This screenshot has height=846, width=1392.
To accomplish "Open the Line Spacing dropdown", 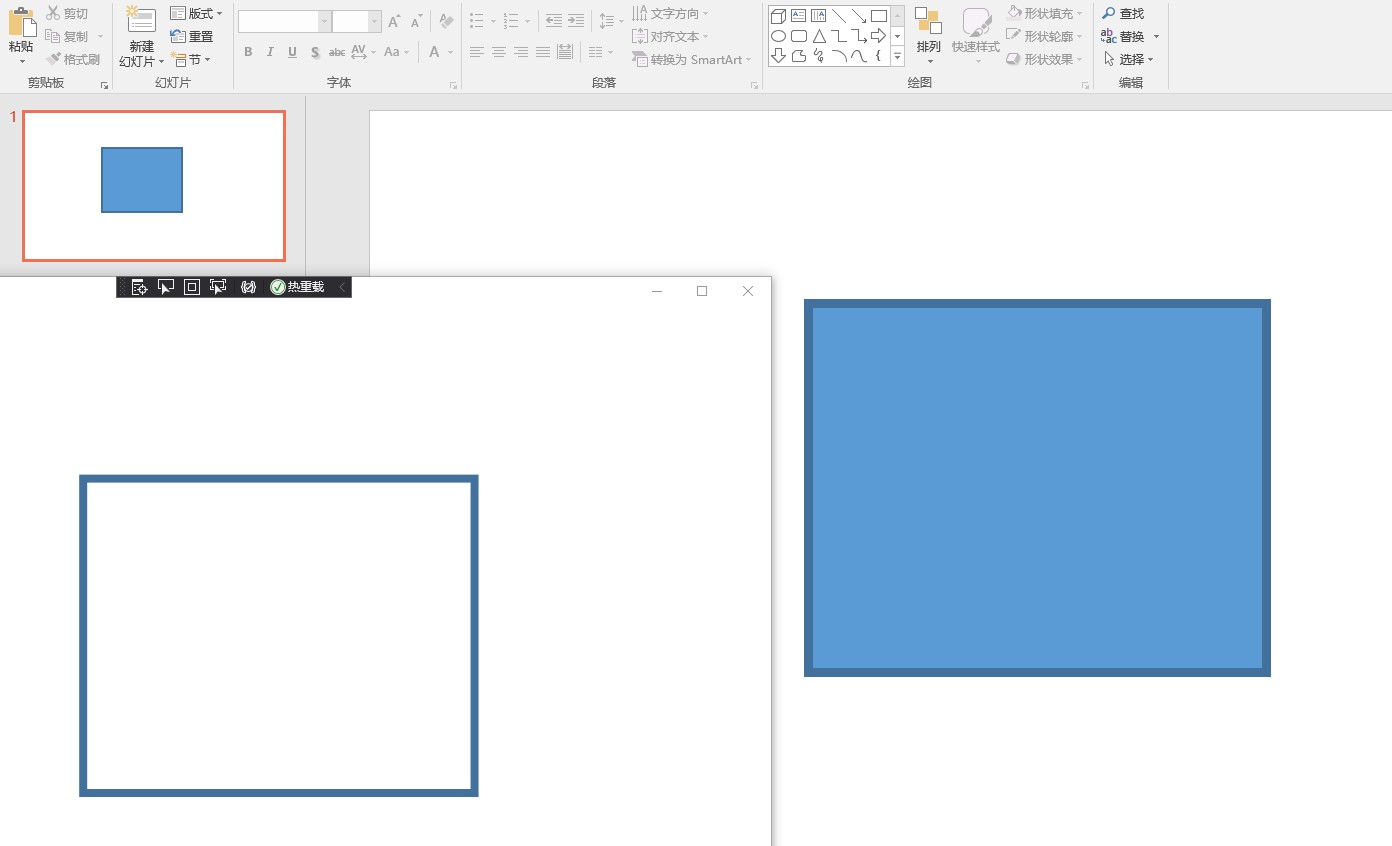I will [610, 21].
